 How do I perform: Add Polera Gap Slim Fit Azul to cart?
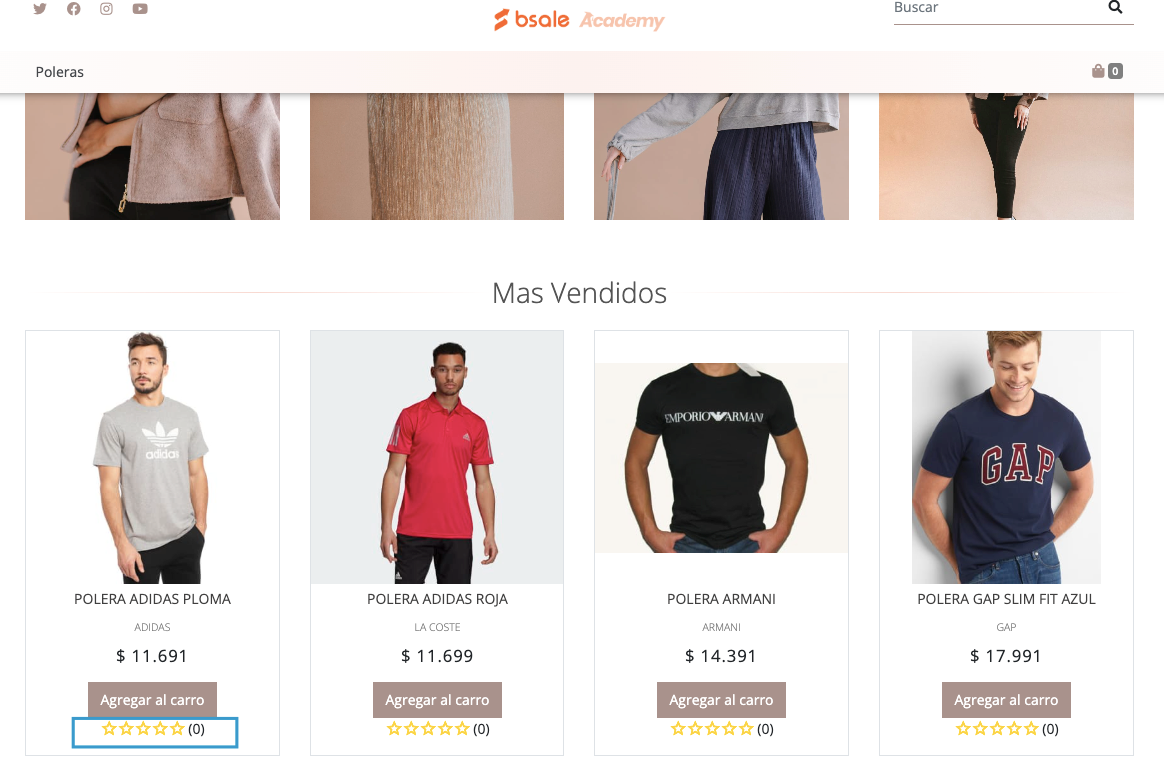(x=1006, y=700)
